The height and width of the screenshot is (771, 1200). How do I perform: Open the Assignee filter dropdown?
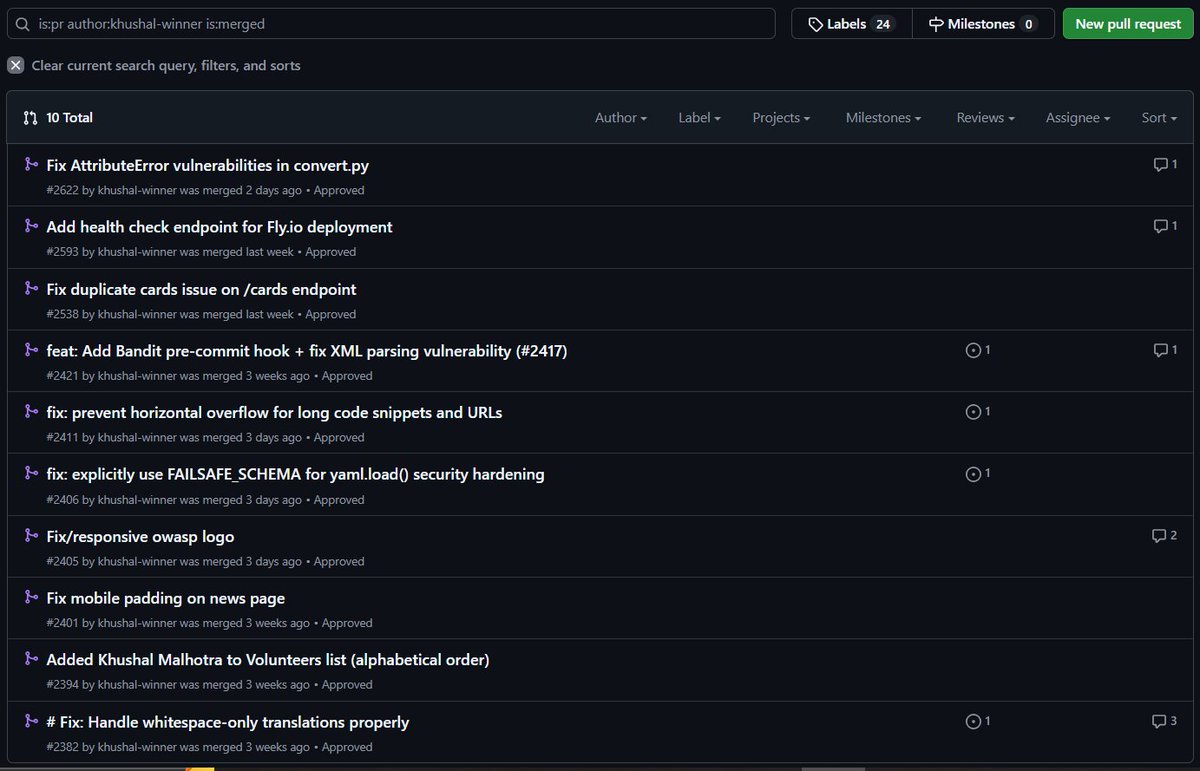[x=1078, y=118]
